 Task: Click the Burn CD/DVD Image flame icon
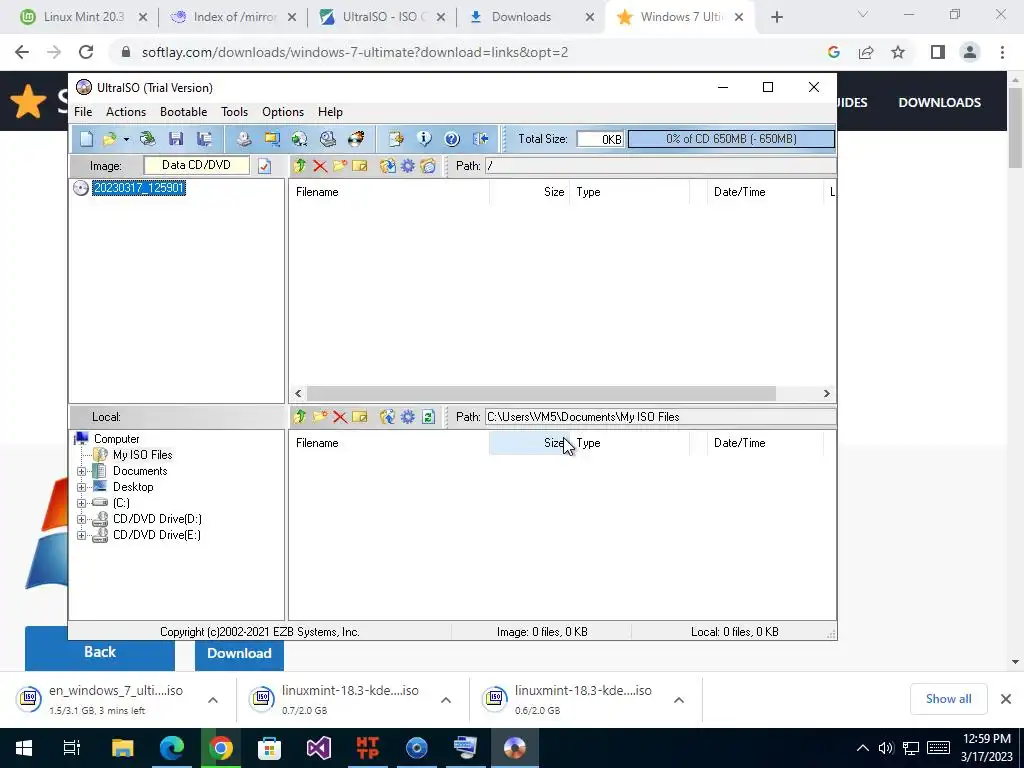pyautogui.click(x=356, y=138)
